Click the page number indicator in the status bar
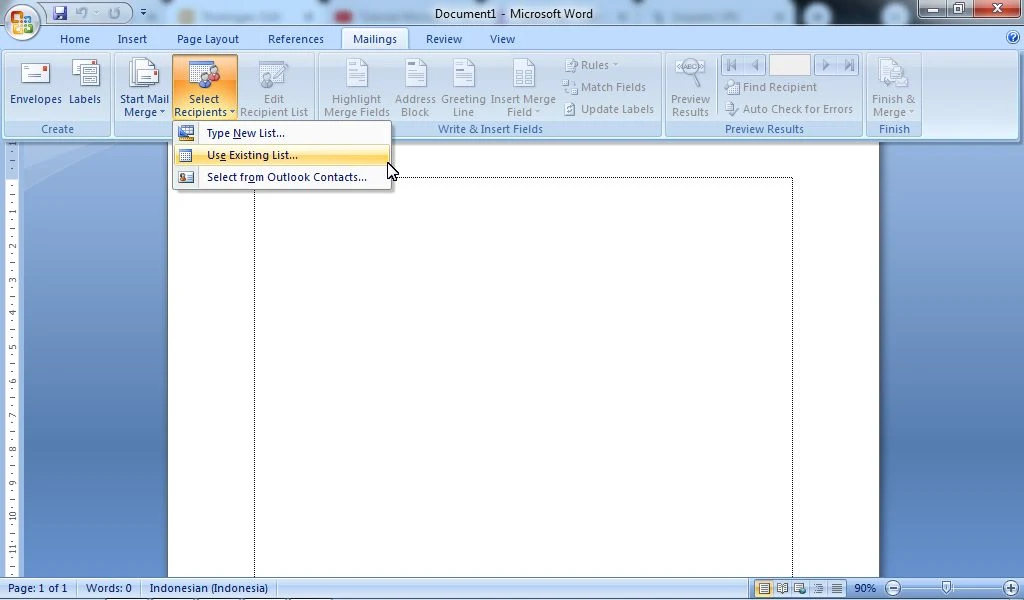This screenshot has height=600, width=1024. (x=37, y=588)
